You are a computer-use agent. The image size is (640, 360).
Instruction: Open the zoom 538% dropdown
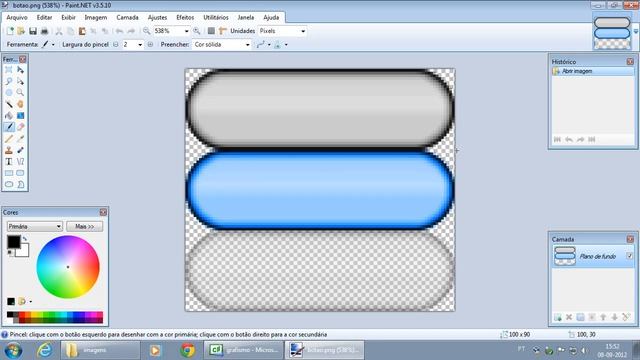(x=187, y=31)
